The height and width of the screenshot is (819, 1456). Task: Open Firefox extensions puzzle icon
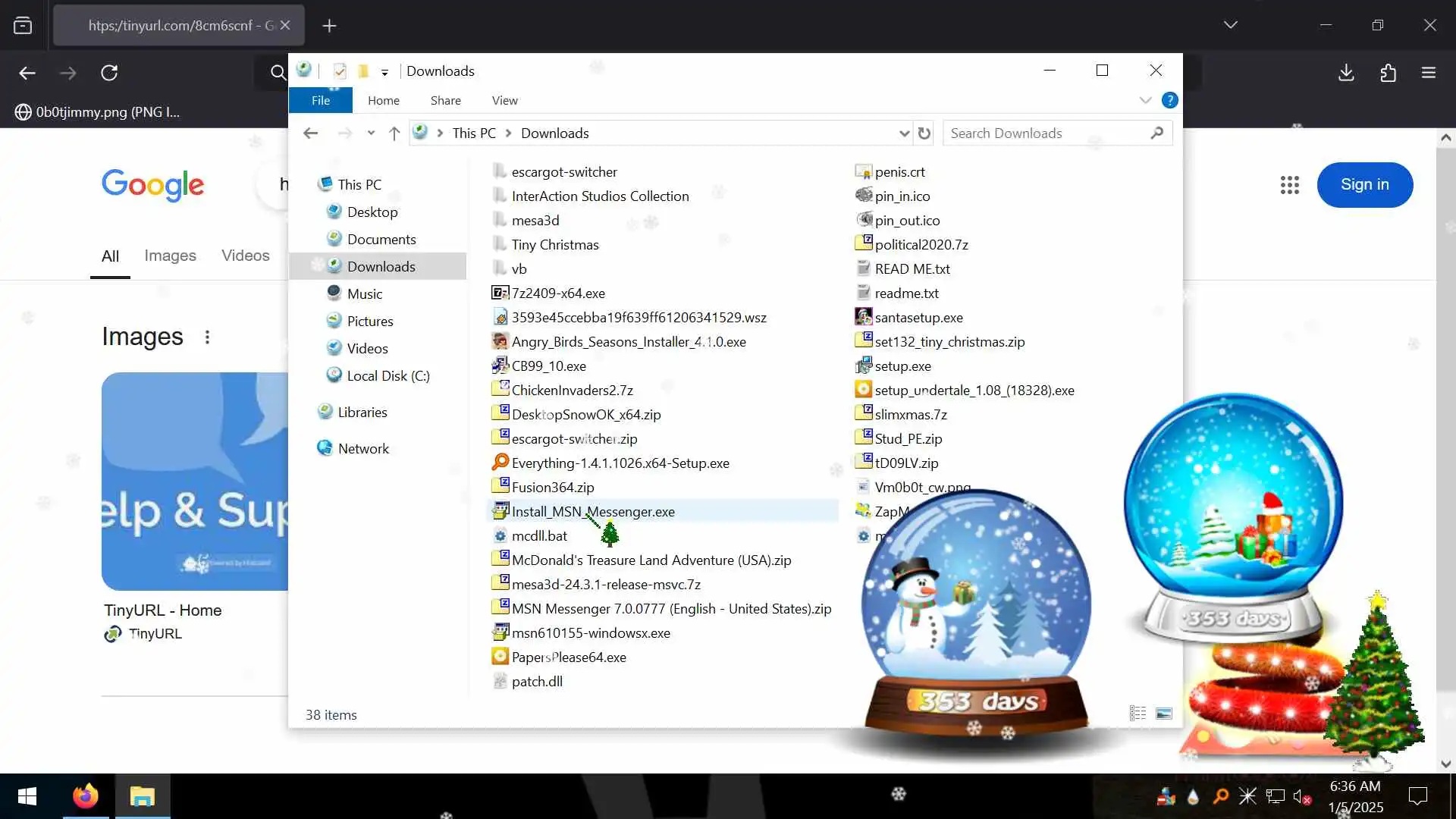(x=1388, y=73)
